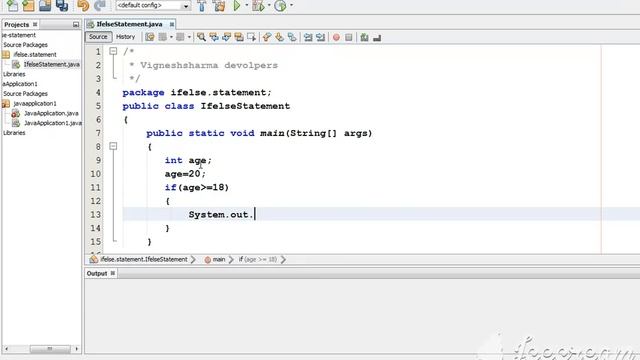Start macro recording with red circle icon
This screenshot has height=360, width=640.
[336, 37]
